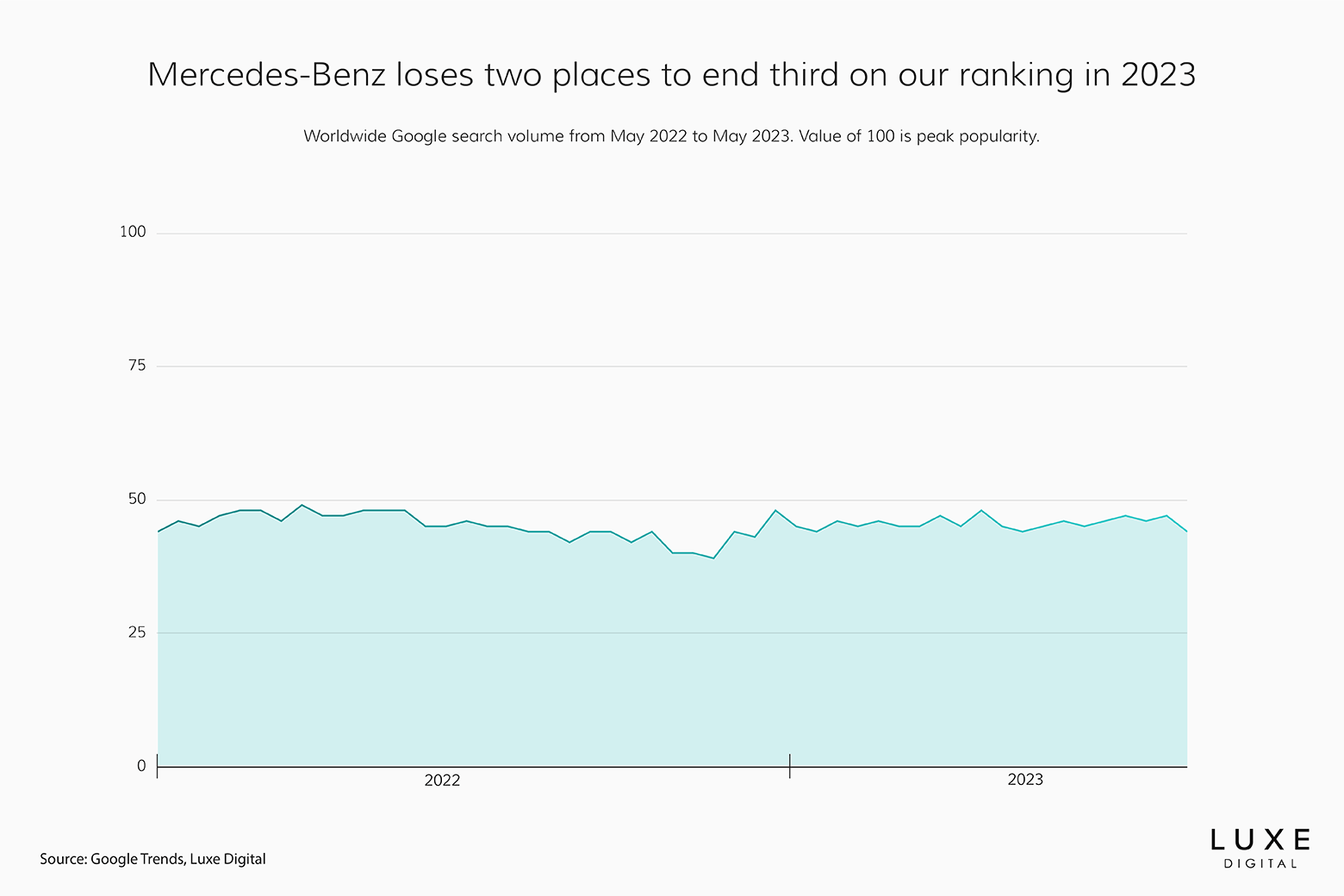
Task: Click the DIGITAL text under the logo
Action: [1260, 864]
